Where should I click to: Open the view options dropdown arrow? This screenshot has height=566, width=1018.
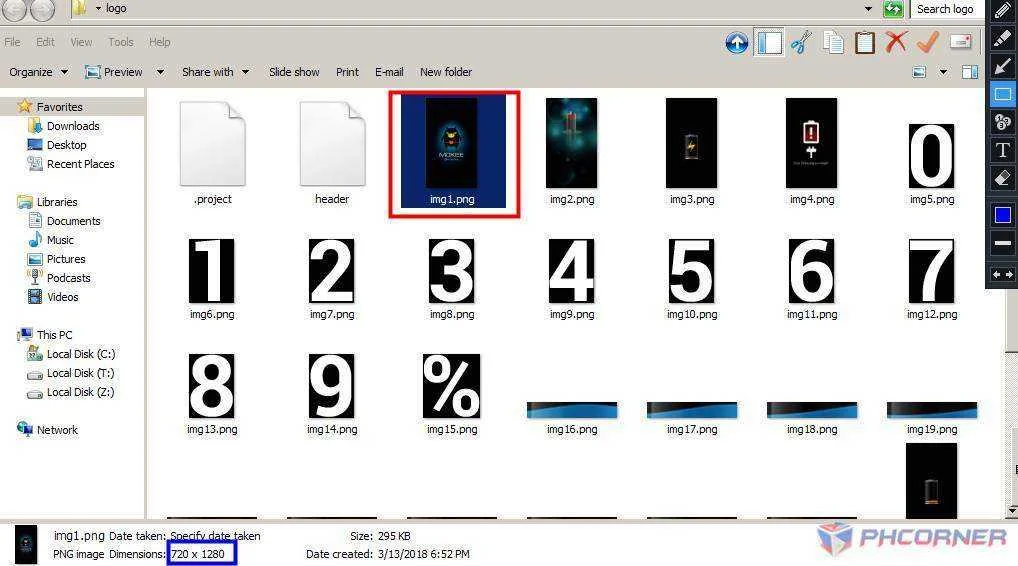[x=943, y=72]
